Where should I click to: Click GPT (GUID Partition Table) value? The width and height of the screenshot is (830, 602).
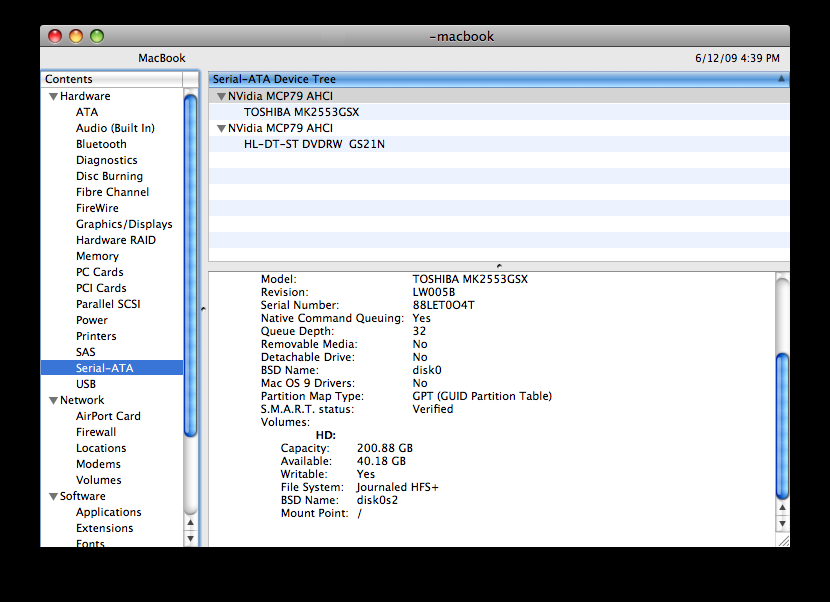tap(482, 397)
